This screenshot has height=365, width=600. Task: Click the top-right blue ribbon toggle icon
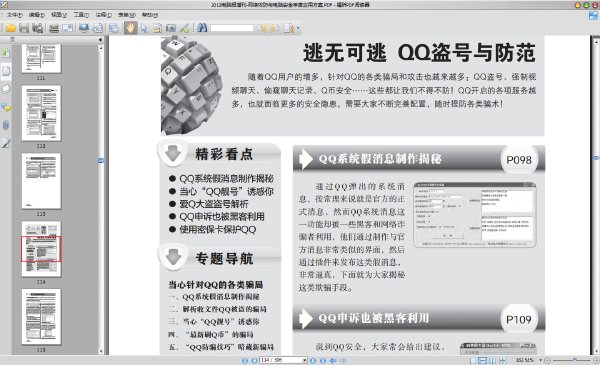tap(593, 16)
